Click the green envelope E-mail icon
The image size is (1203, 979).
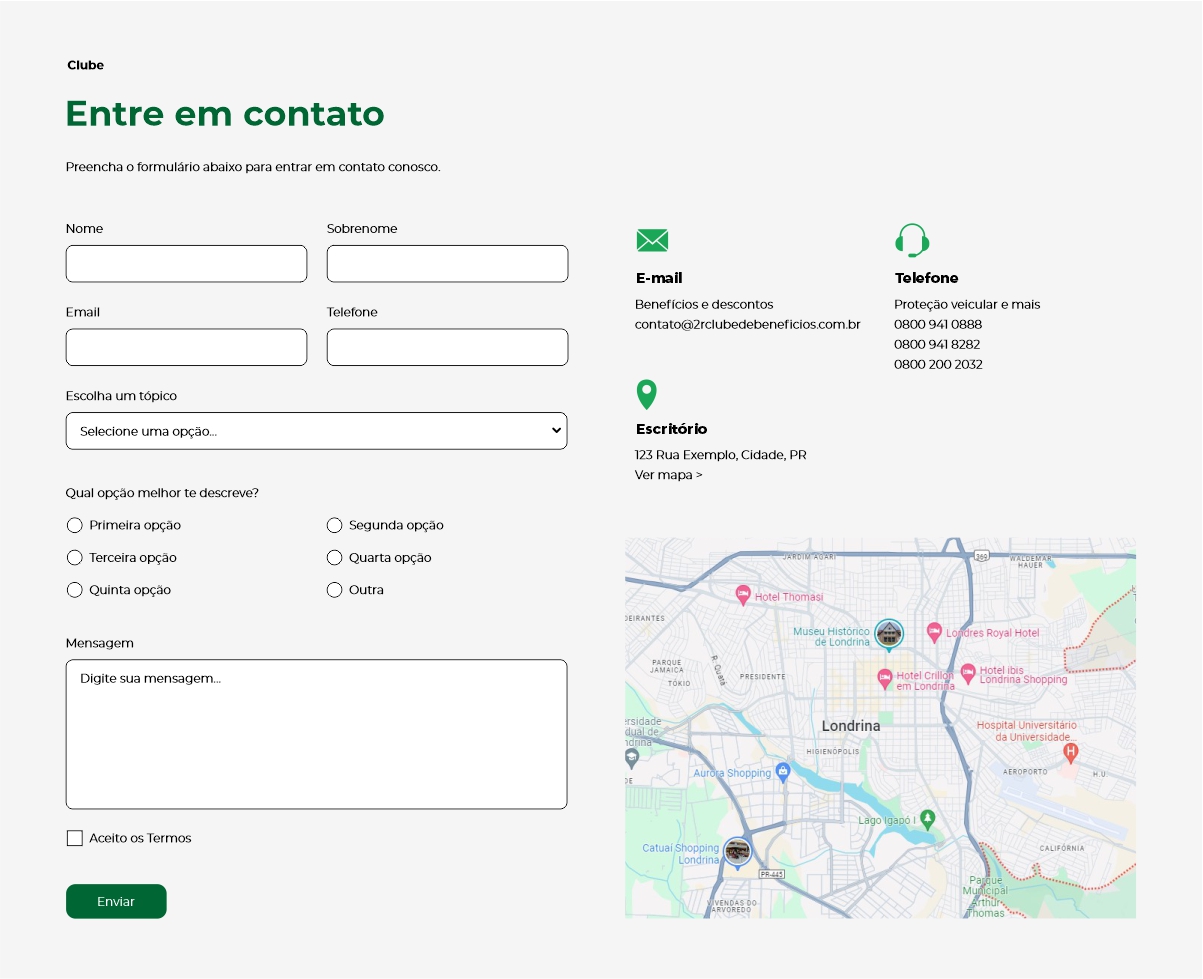click(x=652, y=240)
